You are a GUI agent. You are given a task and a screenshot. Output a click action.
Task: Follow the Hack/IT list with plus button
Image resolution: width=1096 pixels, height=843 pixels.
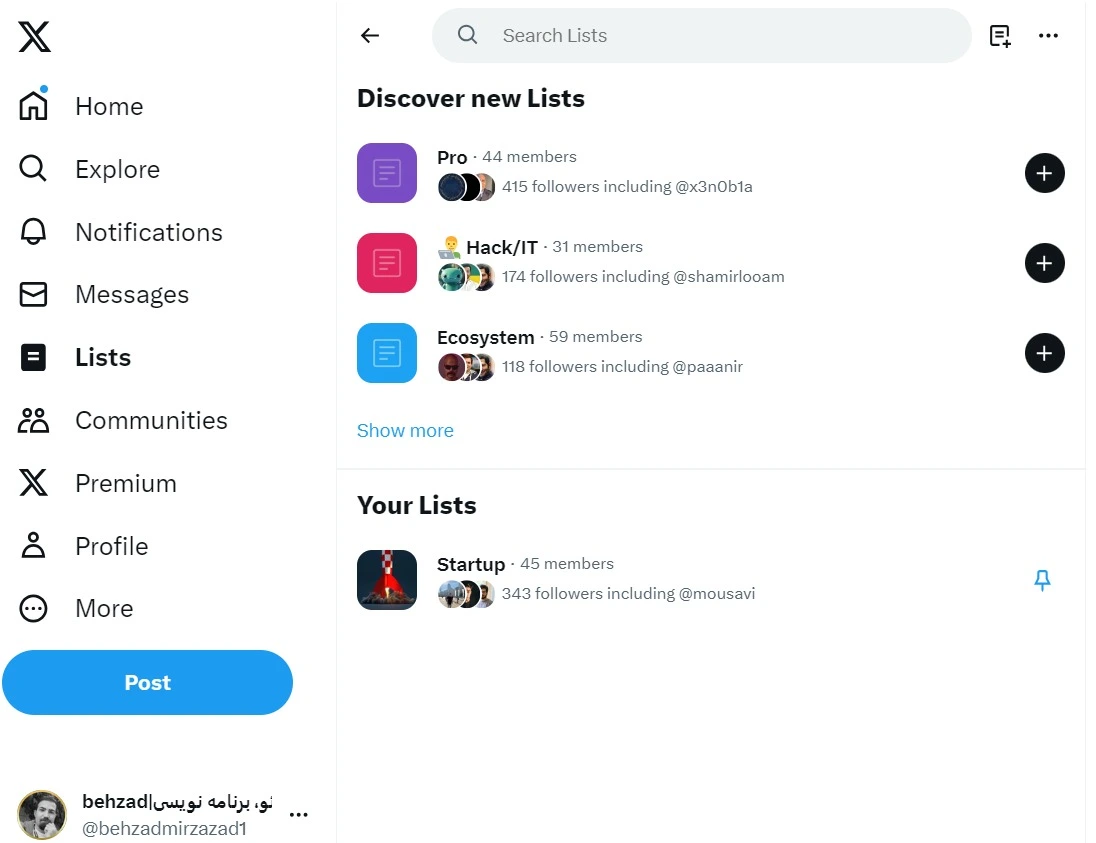(x=1044, y=263)
